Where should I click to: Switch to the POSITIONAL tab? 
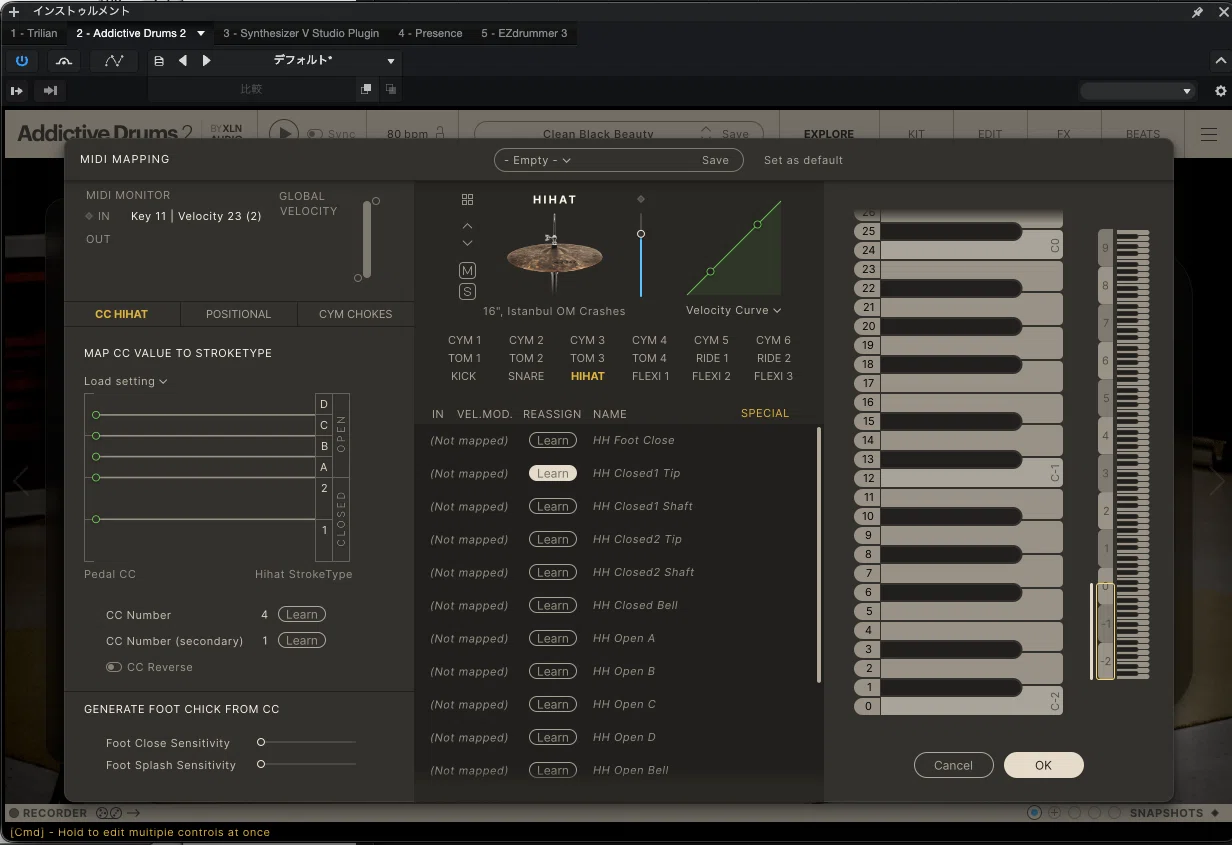point(238,314)
